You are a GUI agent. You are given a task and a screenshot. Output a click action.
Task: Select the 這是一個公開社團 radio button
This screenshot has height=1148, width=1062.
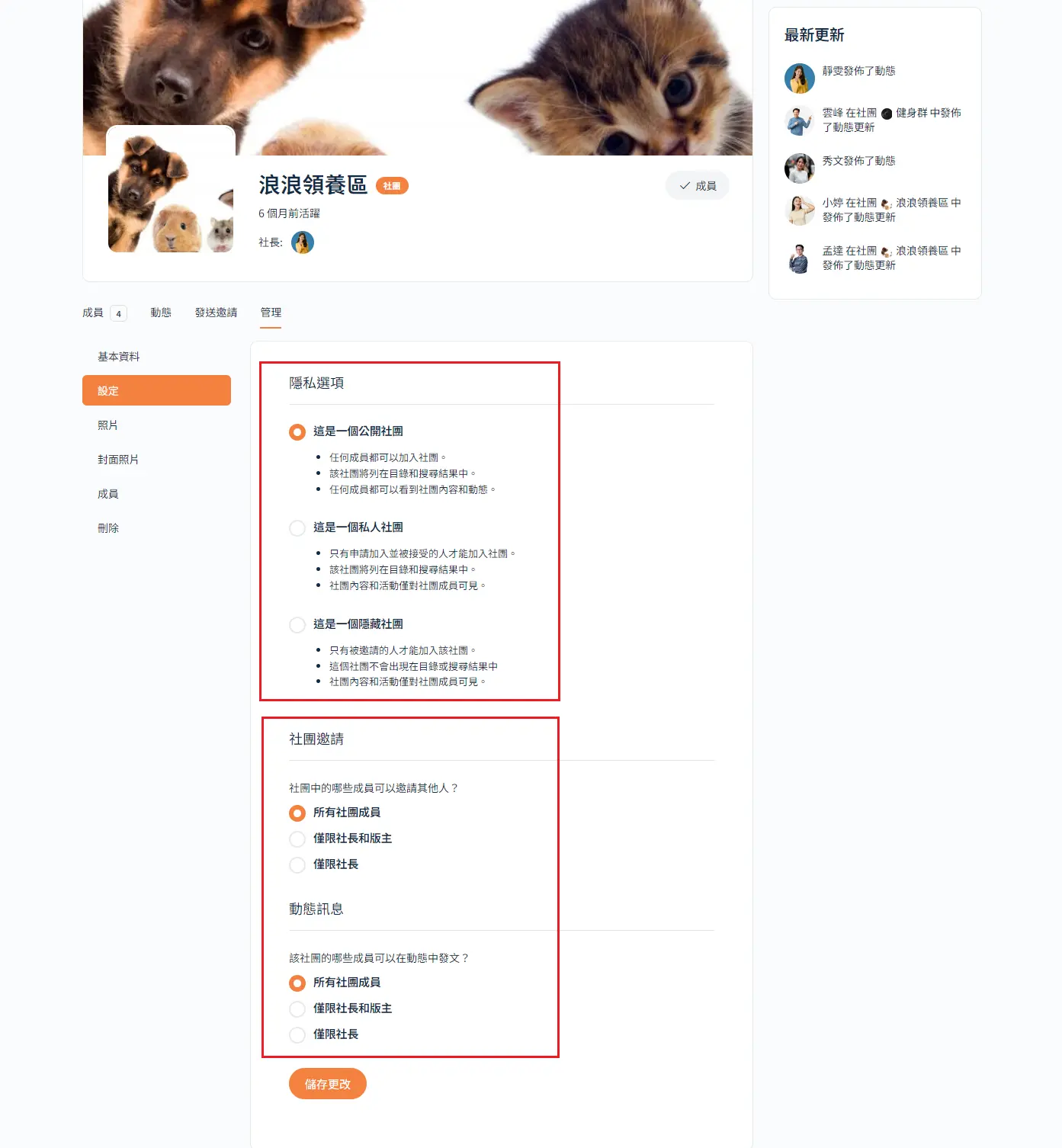click(297, 432)
